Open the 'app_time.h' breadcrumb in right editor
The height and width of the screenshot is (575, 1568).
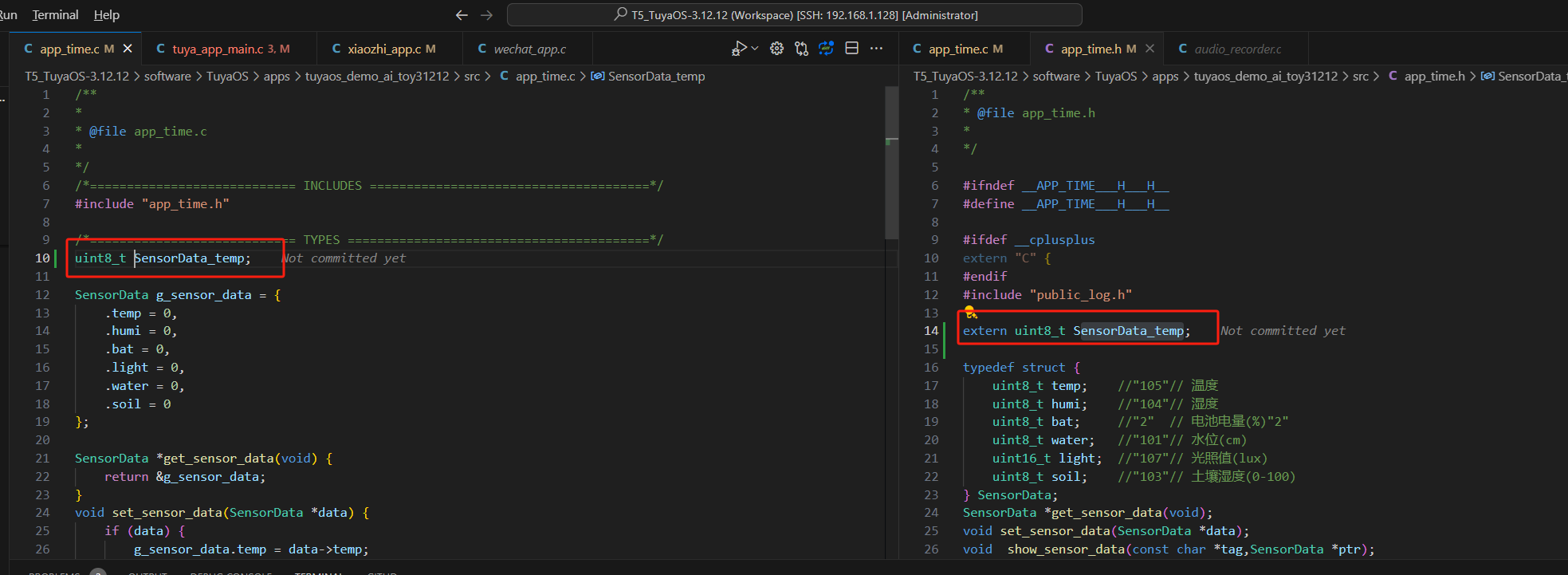point(1434,77)
